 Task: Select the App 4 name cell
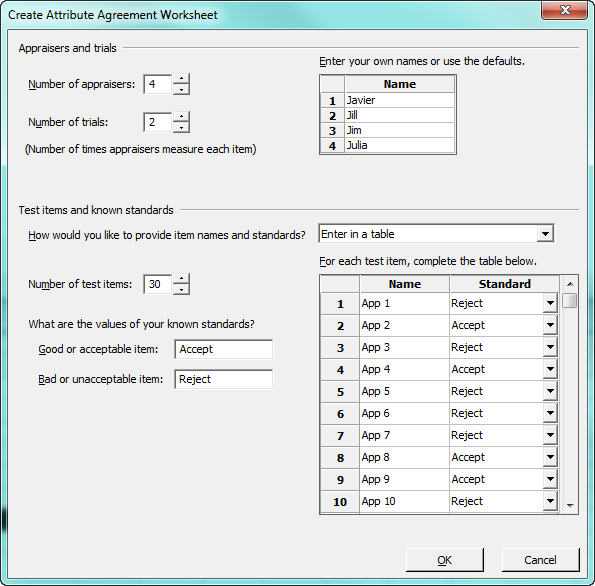(x=405, y=369)
